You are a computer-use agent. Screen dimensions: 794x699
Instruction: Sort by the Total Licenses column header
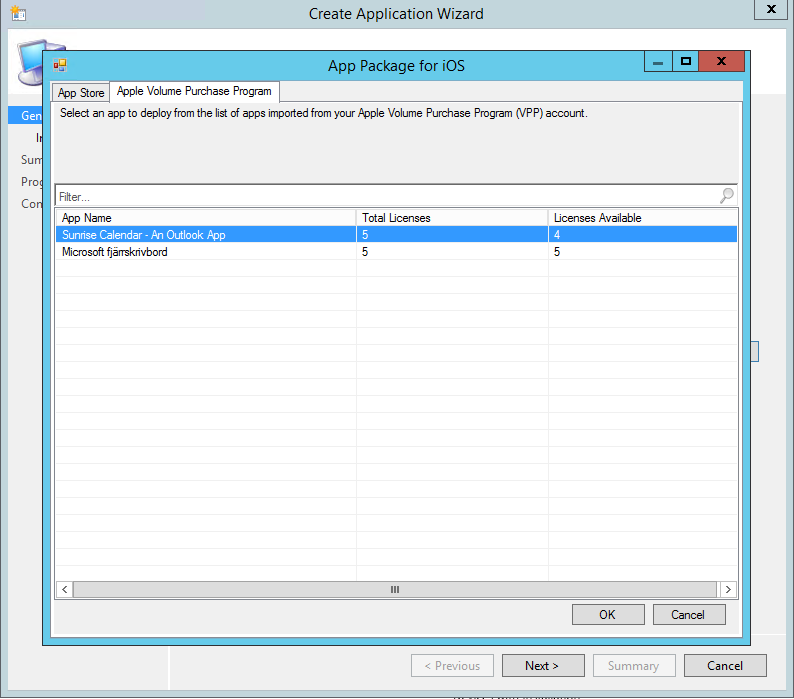click(x=451, y=217)
